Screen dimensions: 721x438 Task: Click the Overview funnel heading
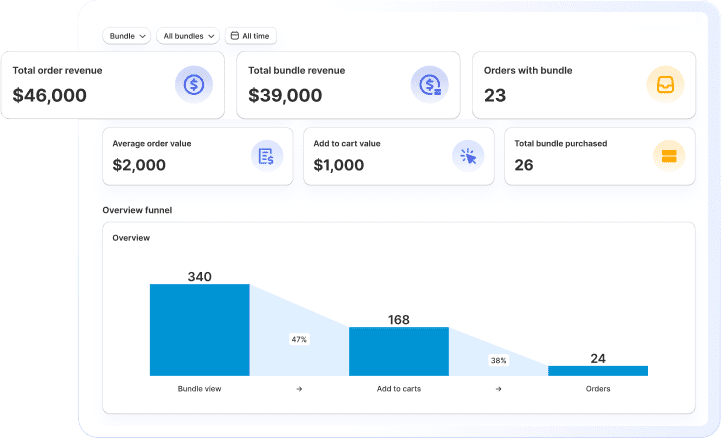click(x=137, y=210)
